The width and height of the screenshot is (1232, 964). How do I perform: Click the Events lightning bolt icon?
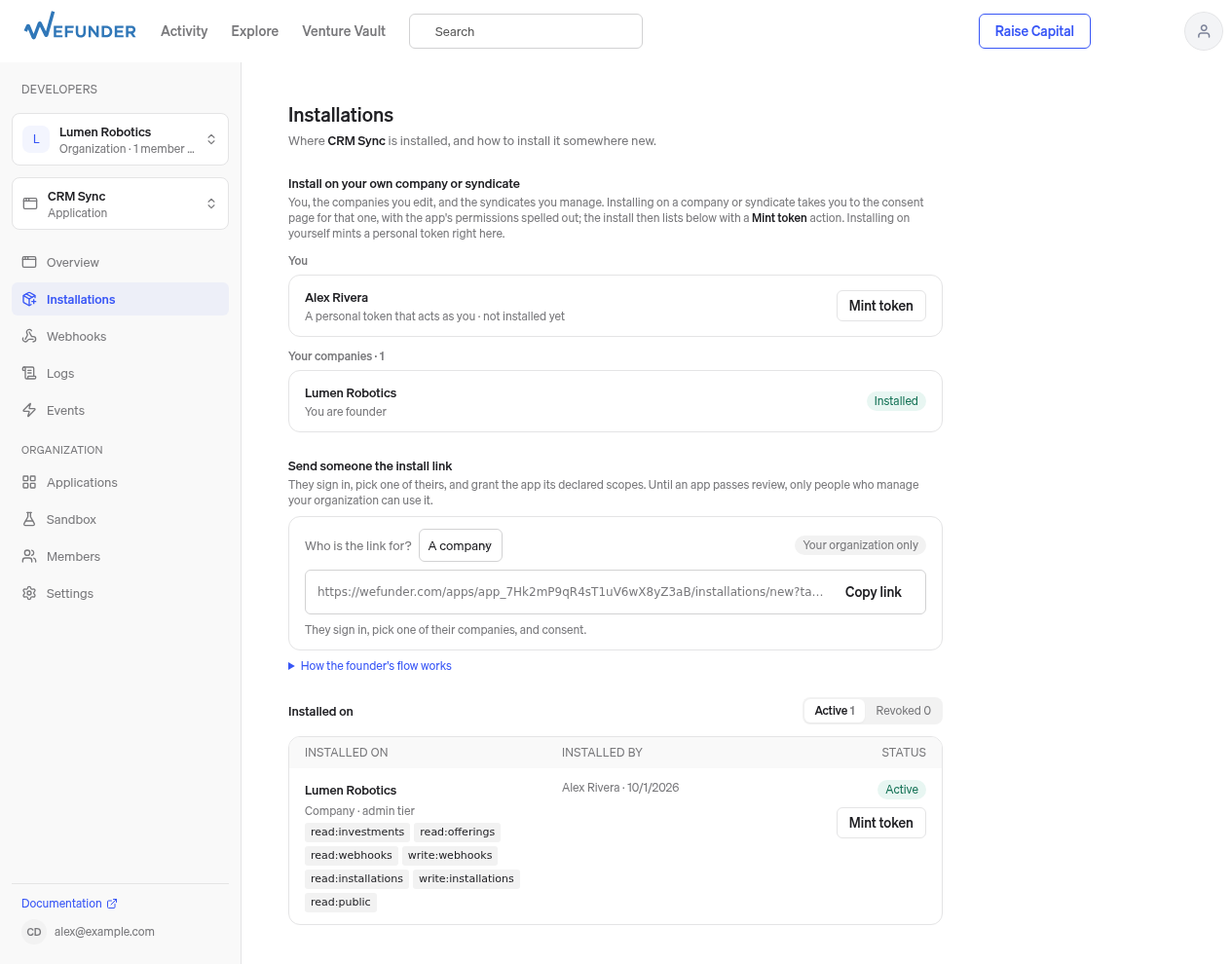click(x=29, y=410)
